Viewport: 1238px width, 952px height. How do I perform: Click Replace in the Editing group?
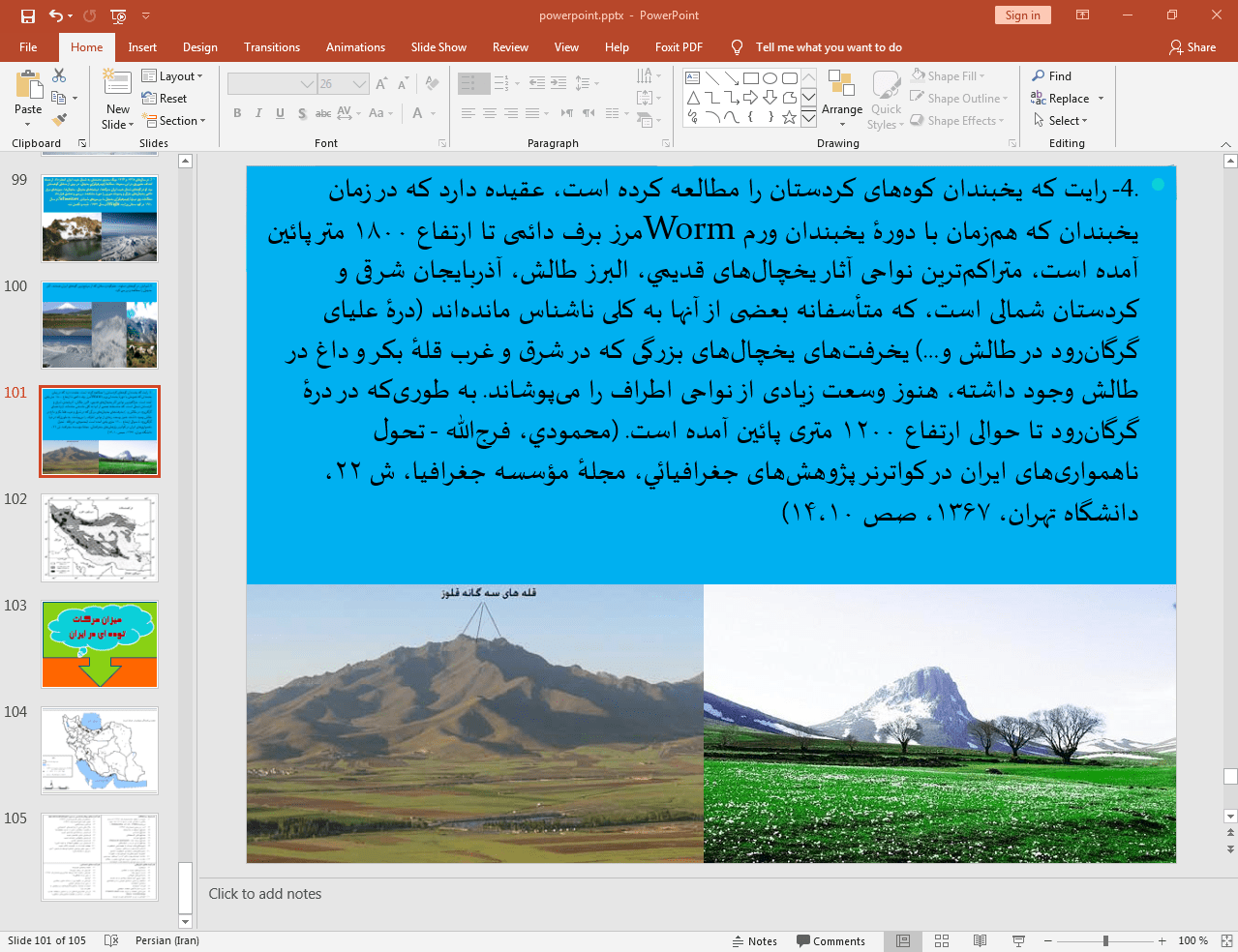tap(1067, 99)
